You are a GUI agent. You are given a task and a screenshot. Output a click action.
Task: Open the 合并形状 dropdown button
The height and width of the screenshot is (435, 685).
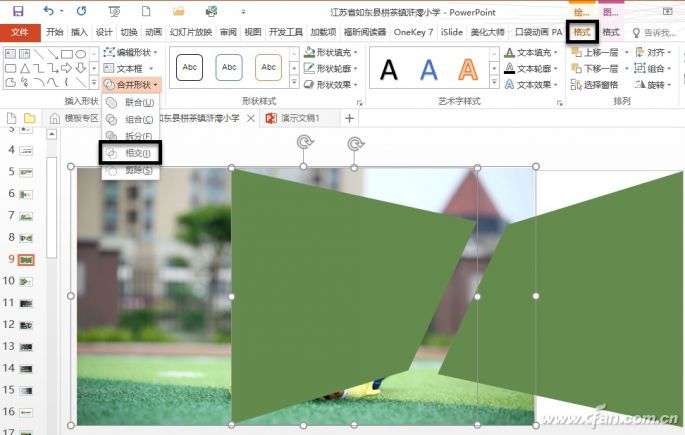point(131,85)
